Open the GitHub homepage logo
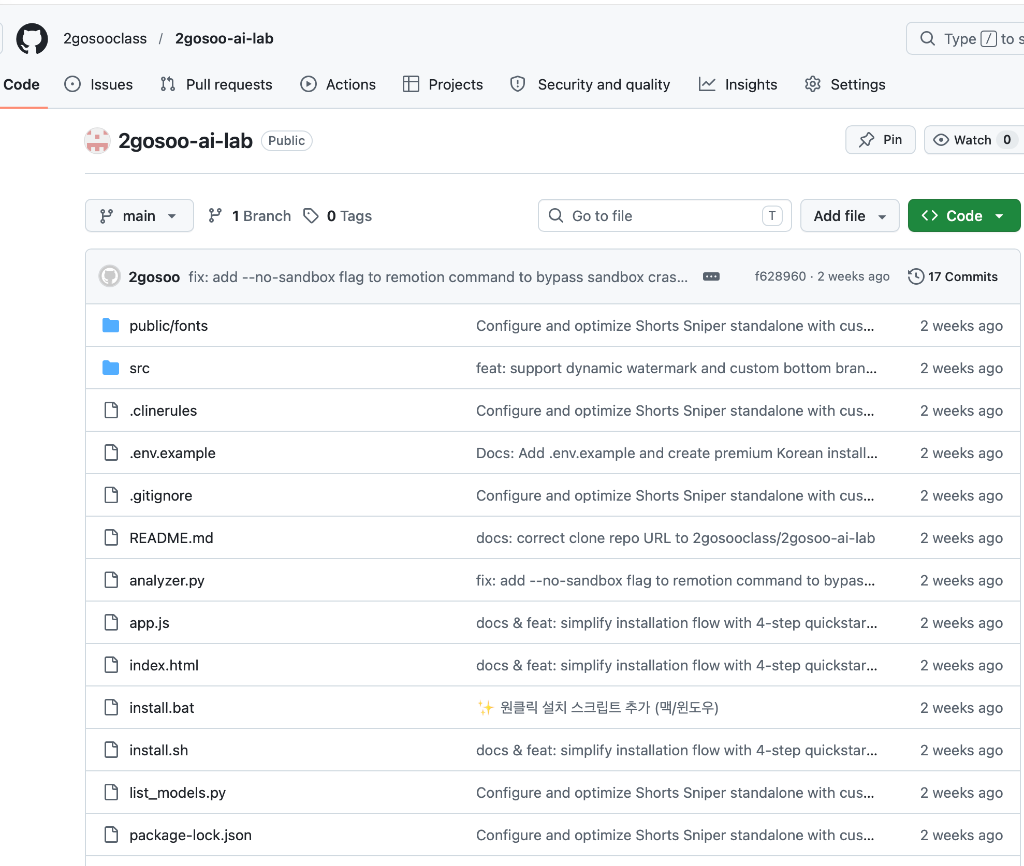Image resolution: width=1024 pixels, height=866 pixels. point(32,39)
